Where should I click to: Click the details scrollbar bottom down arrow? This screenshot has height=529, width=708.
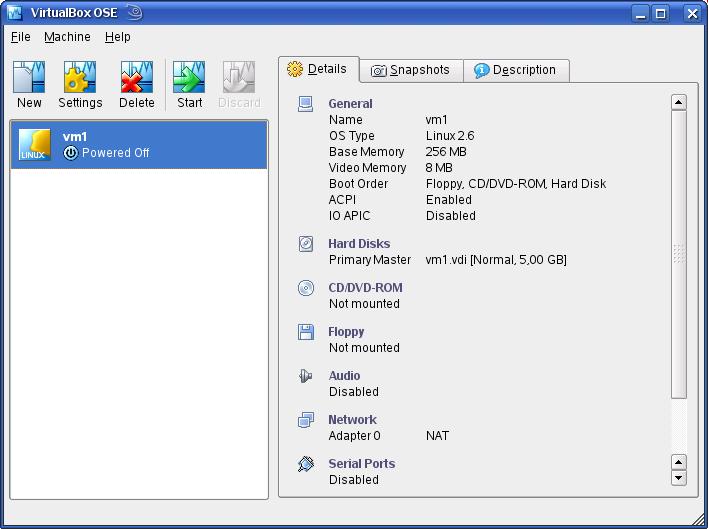click(x=679, y=478)
